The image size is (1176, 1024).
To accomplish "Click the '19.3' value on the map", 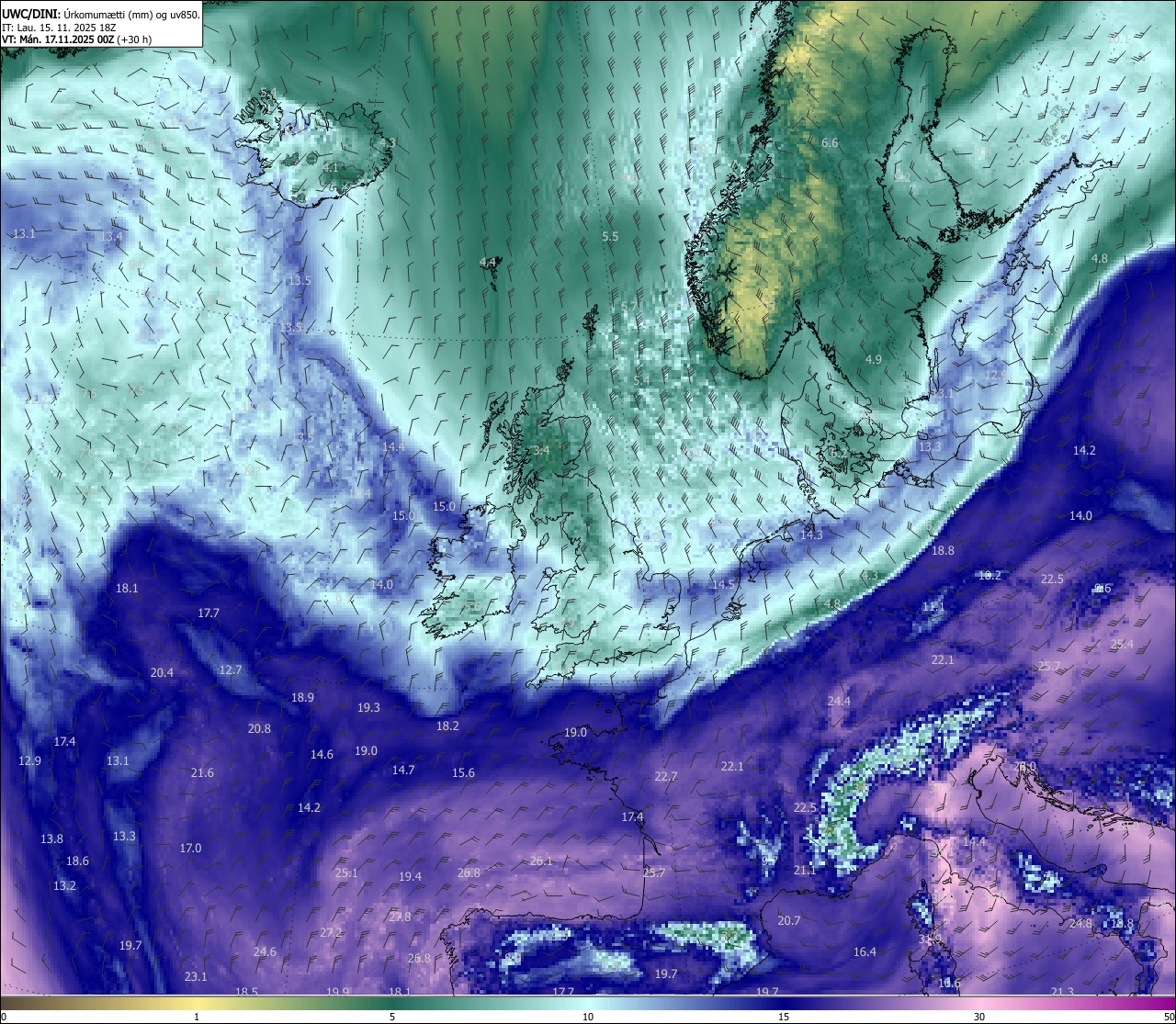I will coord(368,707).
